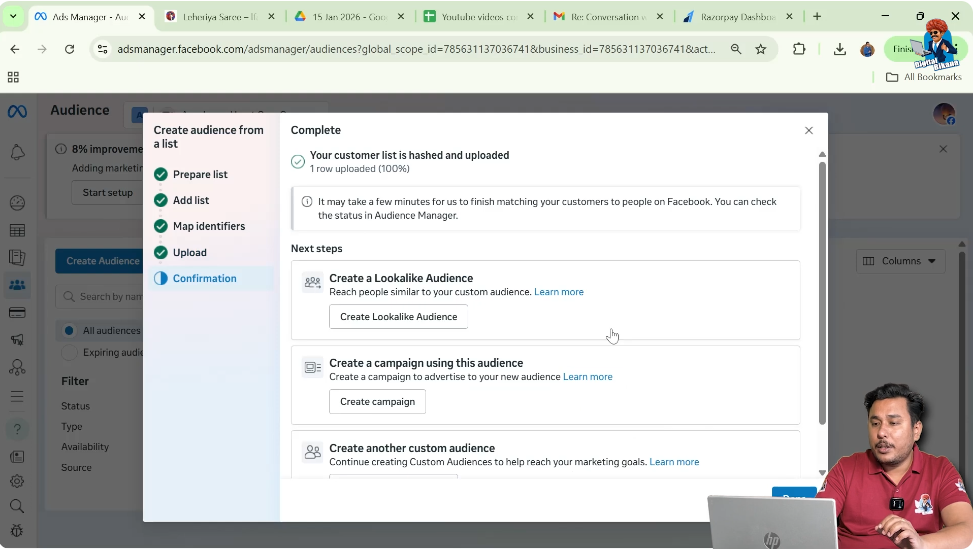Click Learn more link for Lookalike Audience
The height and width of the screenshot is (551, 975).
pos(558,292)
